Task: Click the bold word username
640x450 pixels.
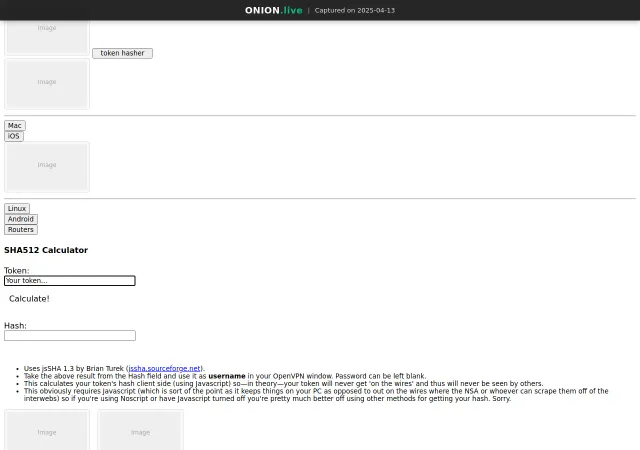Action: pyautogui.click(x=227, y=376)
